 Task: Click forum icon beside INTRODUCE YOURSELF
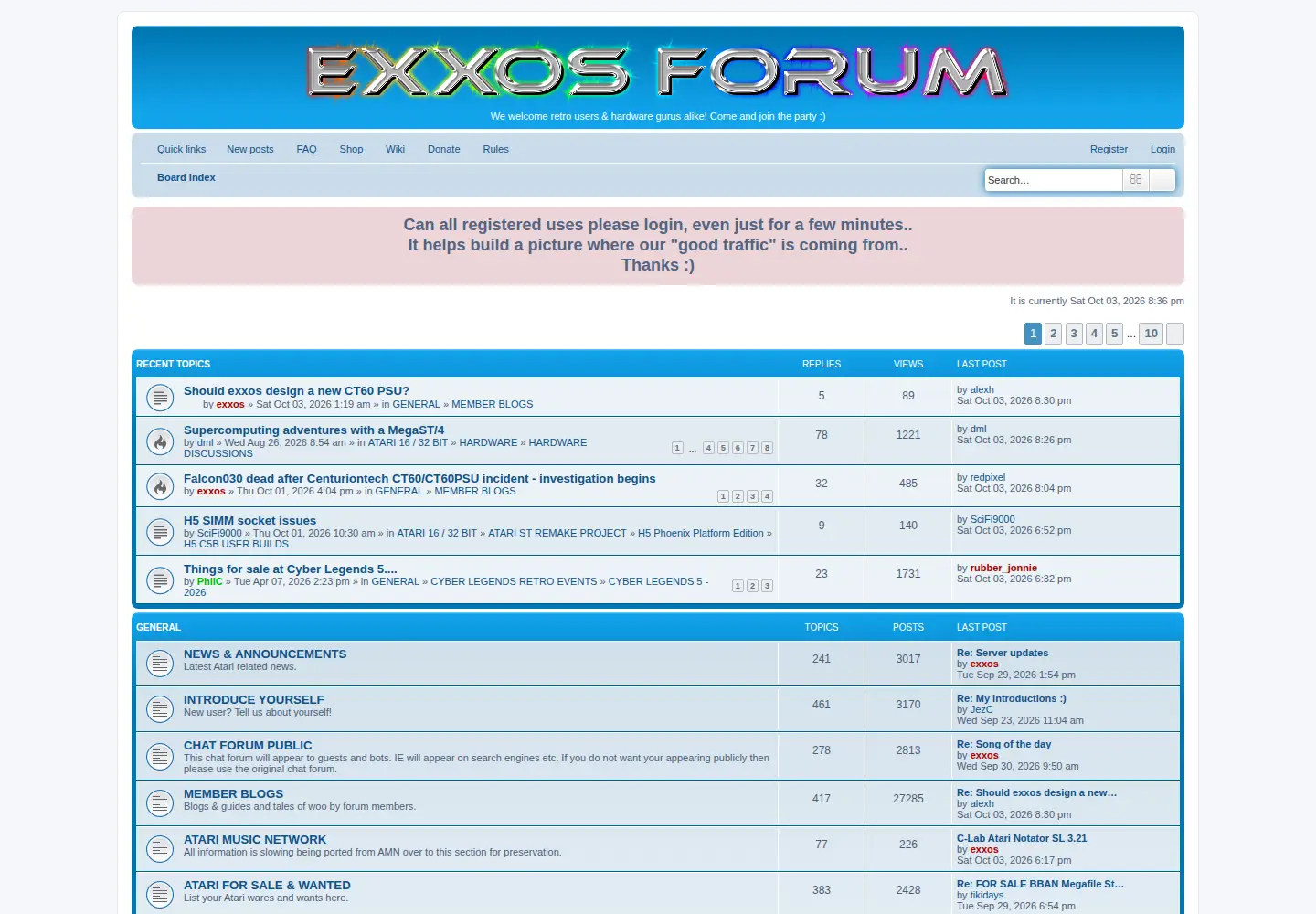click(160, 709)
